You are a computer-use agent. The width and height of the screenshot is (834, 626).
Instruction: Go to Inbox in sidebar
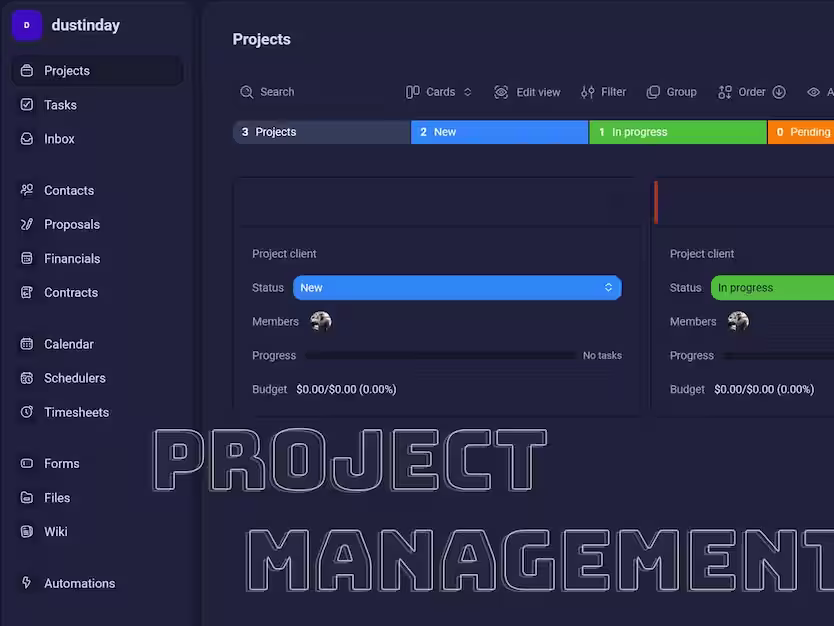coord(97,139)
